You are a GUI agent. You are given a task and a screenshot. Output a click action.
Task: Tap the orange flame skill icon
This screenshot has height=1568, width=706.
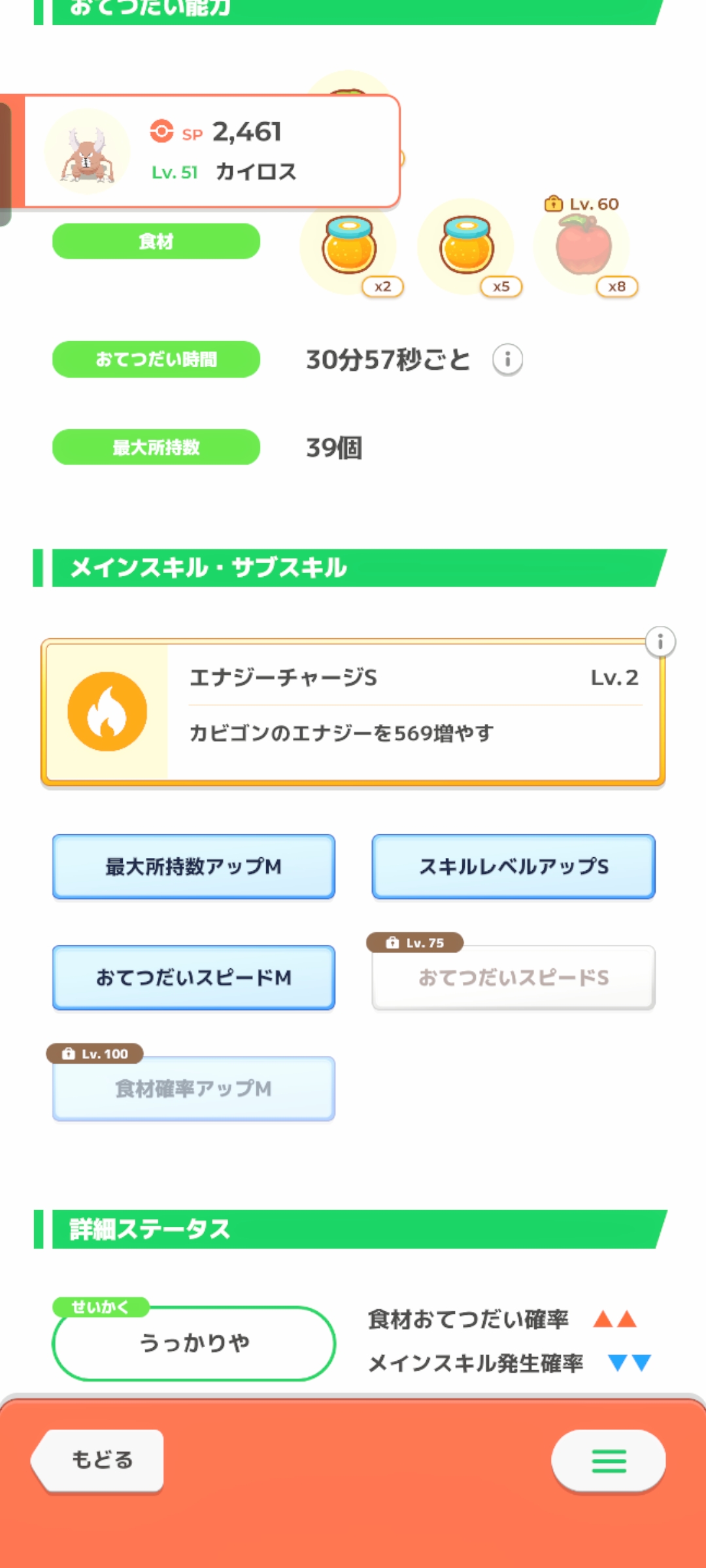point(107,711)
